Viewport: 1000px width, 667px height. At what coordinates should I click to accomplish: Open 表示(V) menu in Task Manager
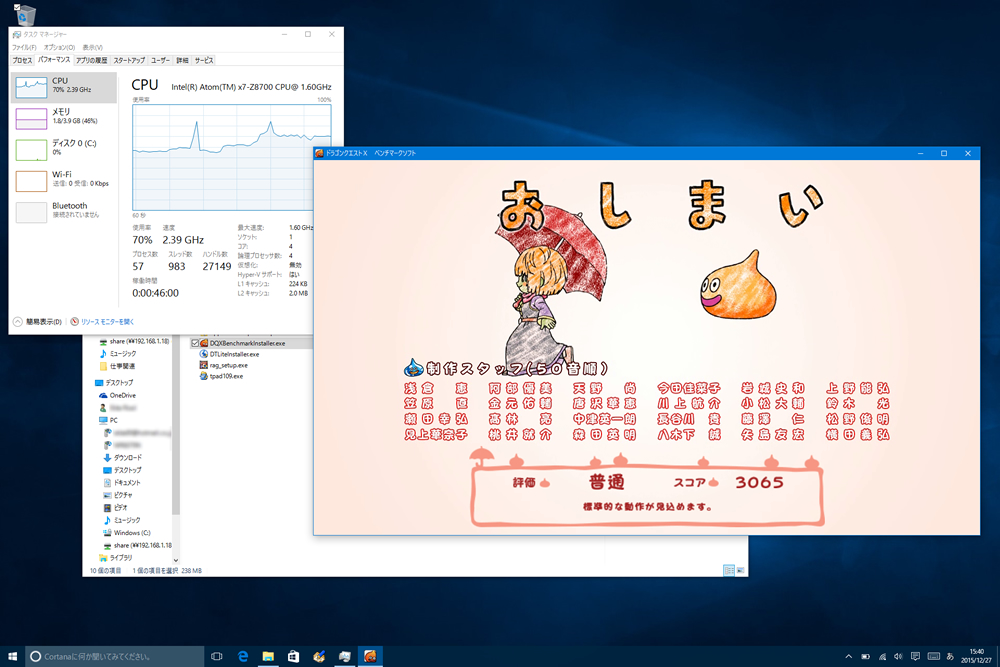click(92, 47)
